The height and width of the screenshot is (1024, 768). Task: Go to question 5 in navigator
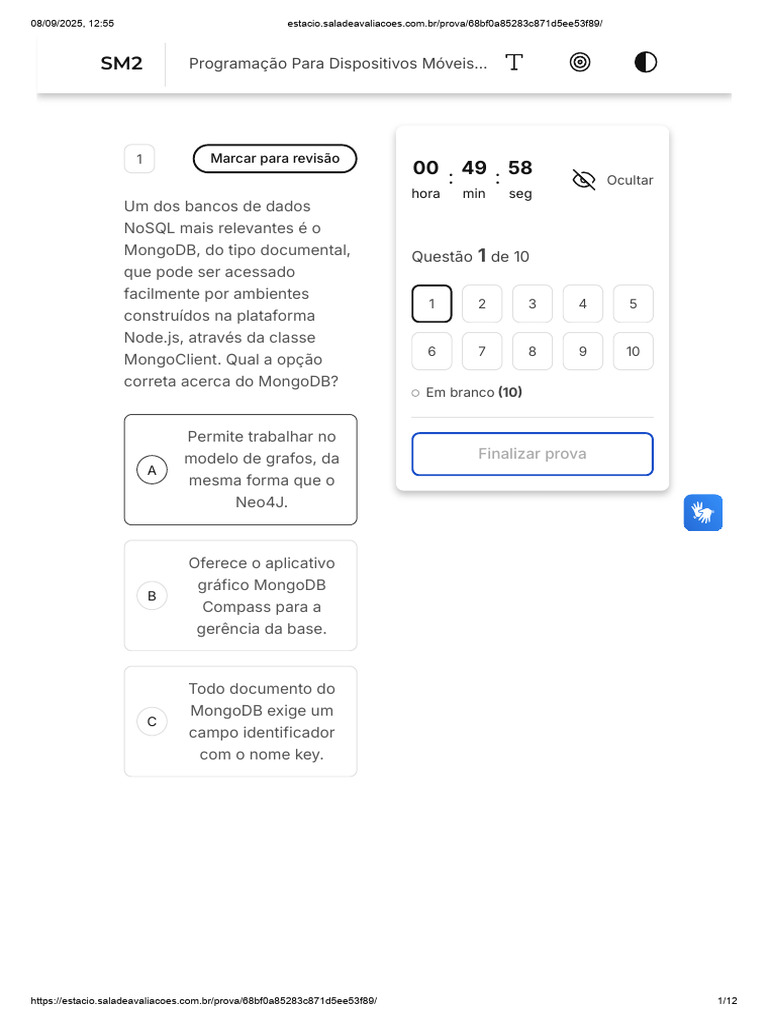click(633, 304)
